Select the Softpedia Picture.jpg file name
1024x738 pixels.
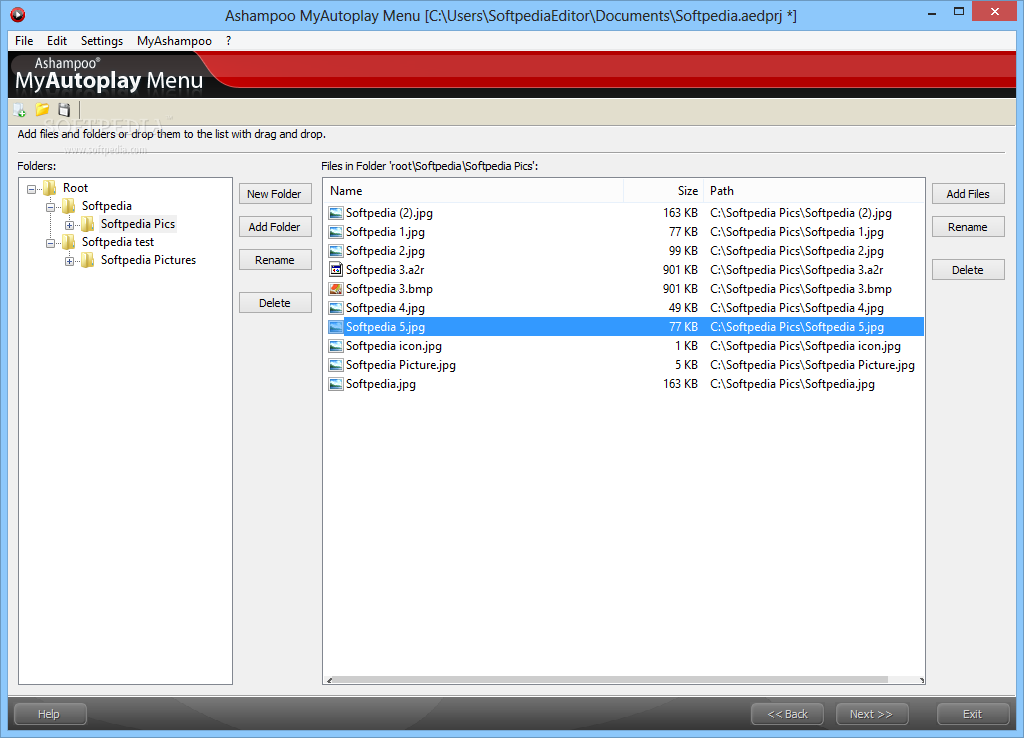click(401, 364)
